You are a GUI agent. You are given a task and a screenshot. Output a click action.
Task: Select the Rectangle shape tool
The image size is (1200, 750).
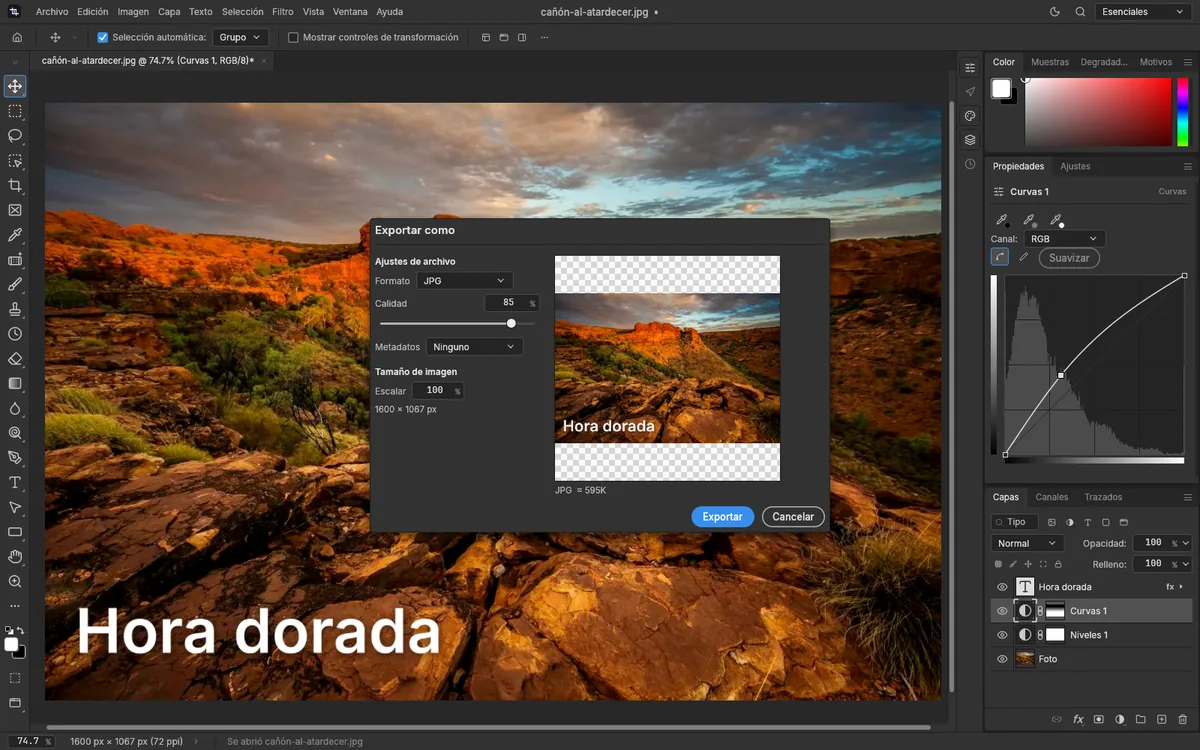tap(15, 532)
